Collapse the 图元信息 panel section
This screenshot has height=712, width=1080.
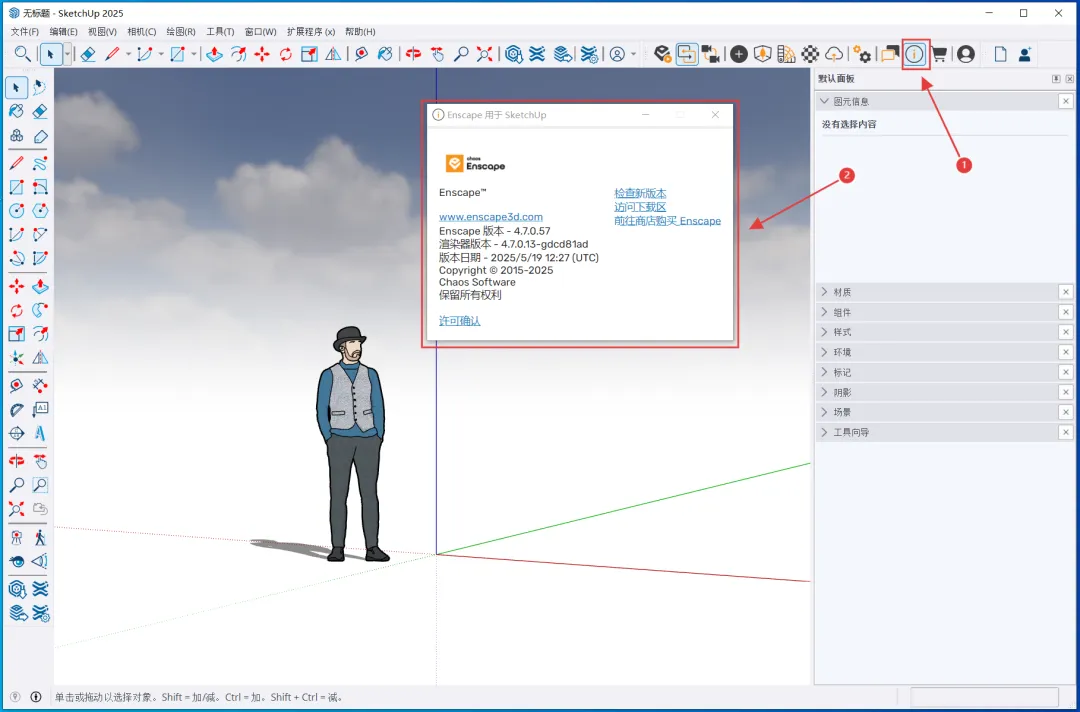coord(824,101)
